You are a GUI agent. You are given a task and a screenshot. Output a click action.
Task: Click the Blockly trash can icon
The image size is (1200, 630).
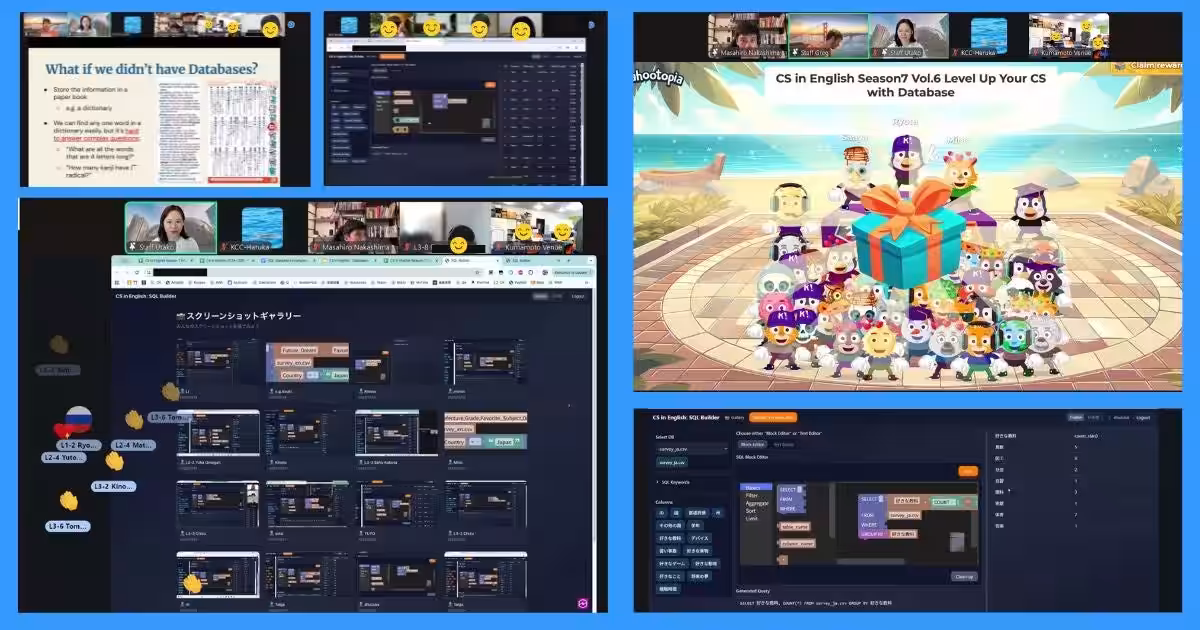[x=955, y=543]
